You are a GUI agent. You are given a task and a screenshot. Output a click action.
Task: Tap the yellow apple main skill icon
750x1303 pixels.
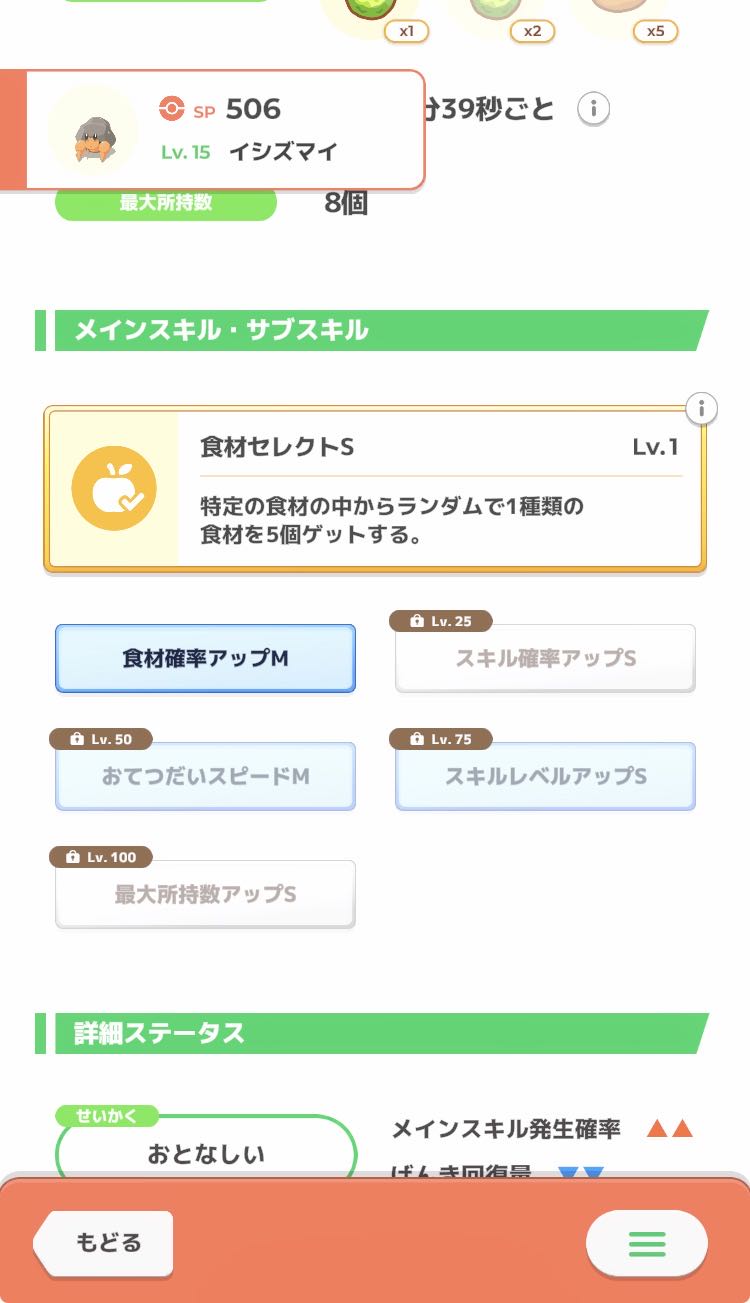pyautogui.click(x=114, y=489)
